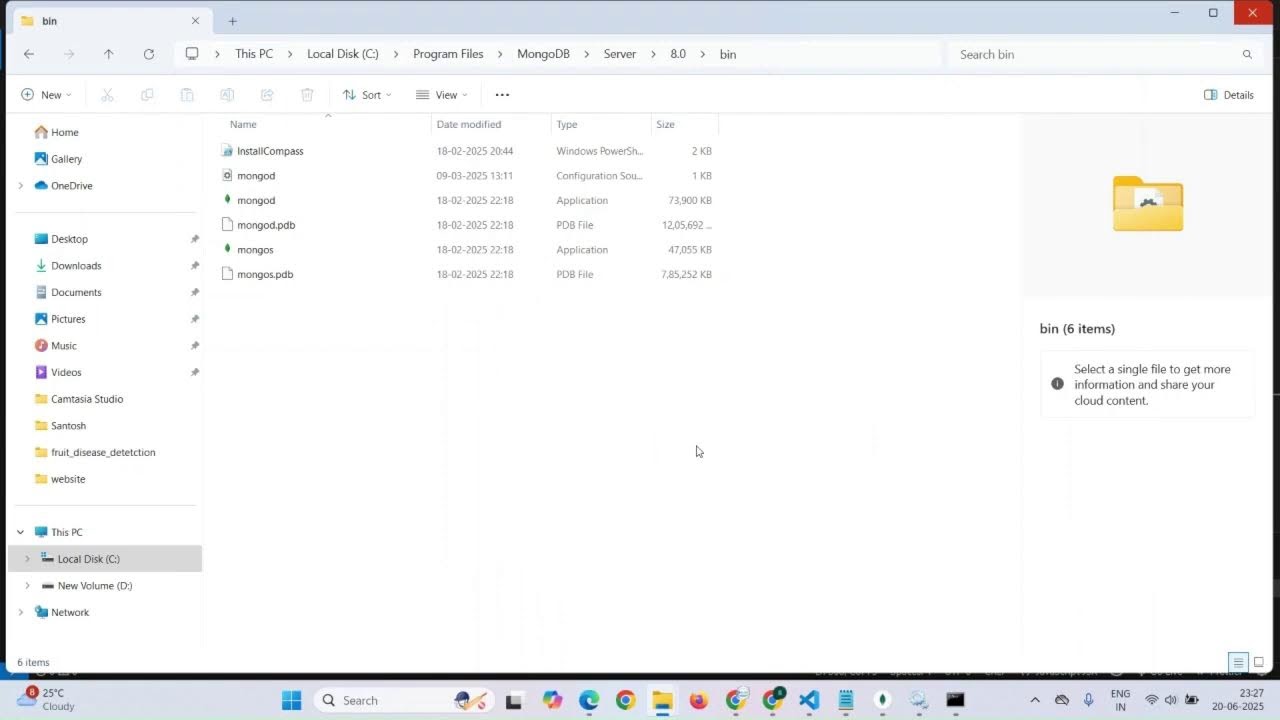Open the New item dropdown

[46, 95]
